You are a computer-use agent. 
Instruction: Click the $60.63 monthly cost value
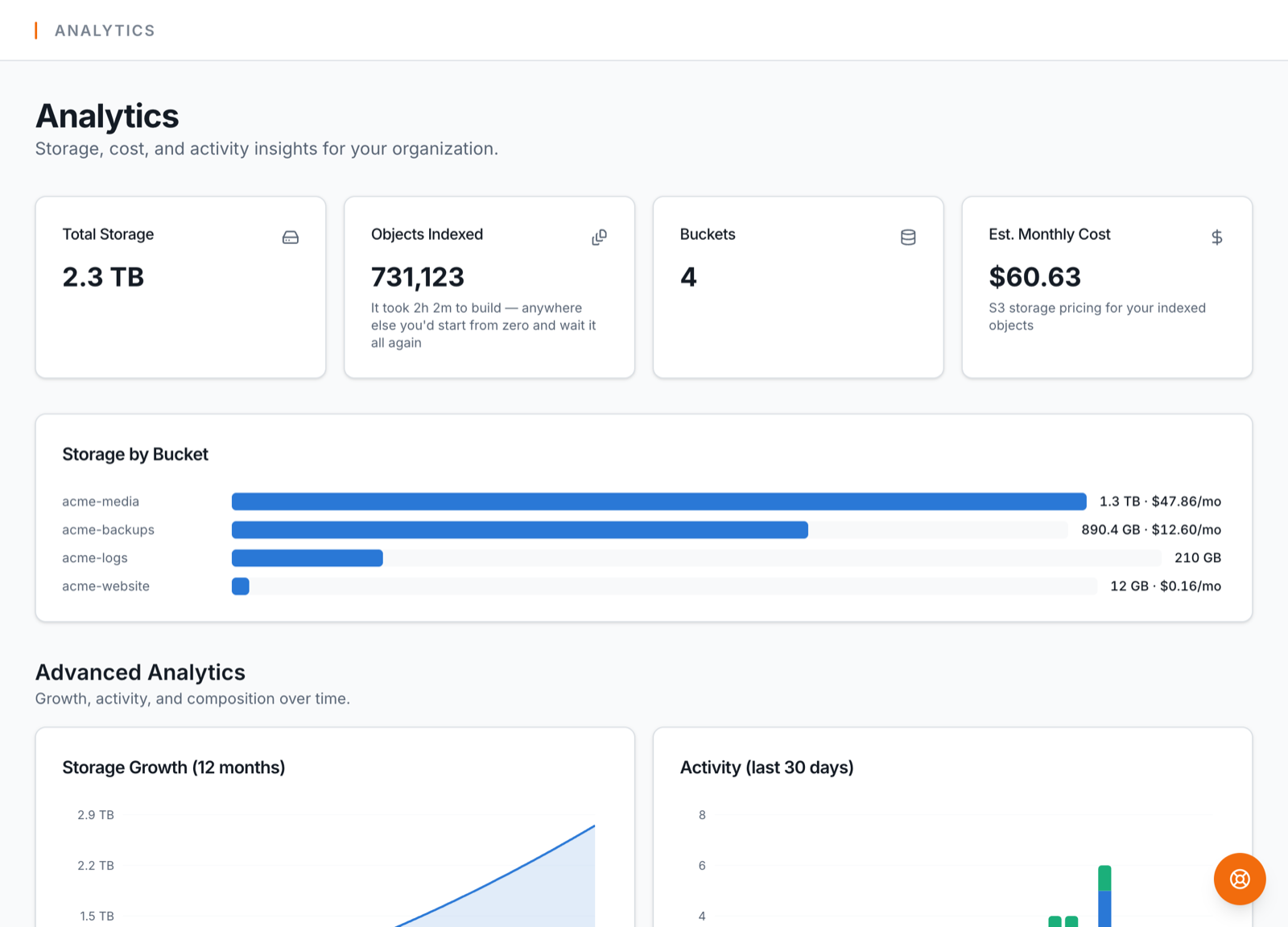coord(1034,277)
